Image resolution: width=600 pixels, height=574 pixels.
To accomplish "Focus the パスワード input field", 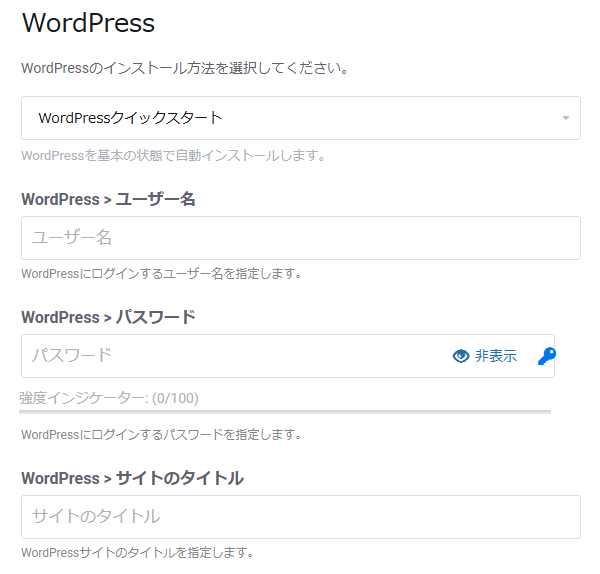I will pos(288,356).
